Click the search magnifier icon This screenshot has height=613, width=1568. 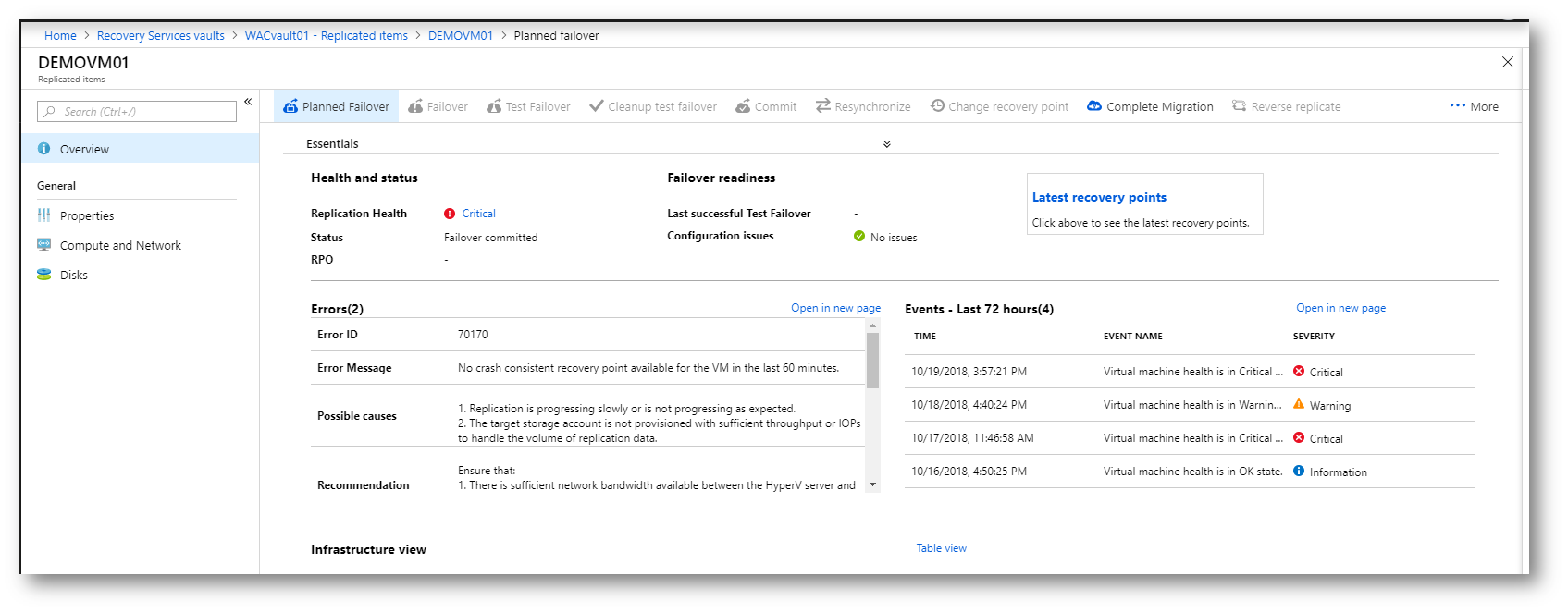[50, 112]
